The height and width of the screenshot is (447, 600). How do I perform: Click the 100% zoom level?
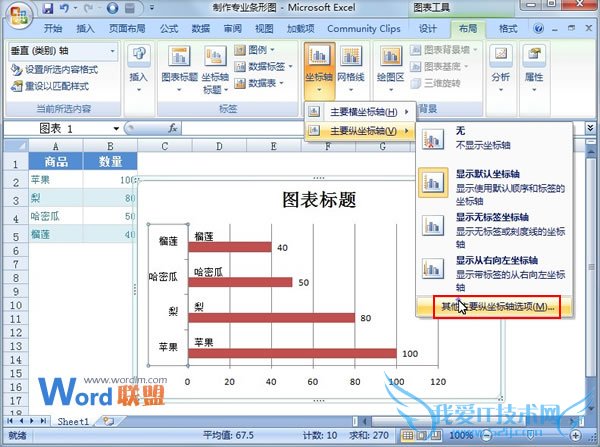click(461, 435)
